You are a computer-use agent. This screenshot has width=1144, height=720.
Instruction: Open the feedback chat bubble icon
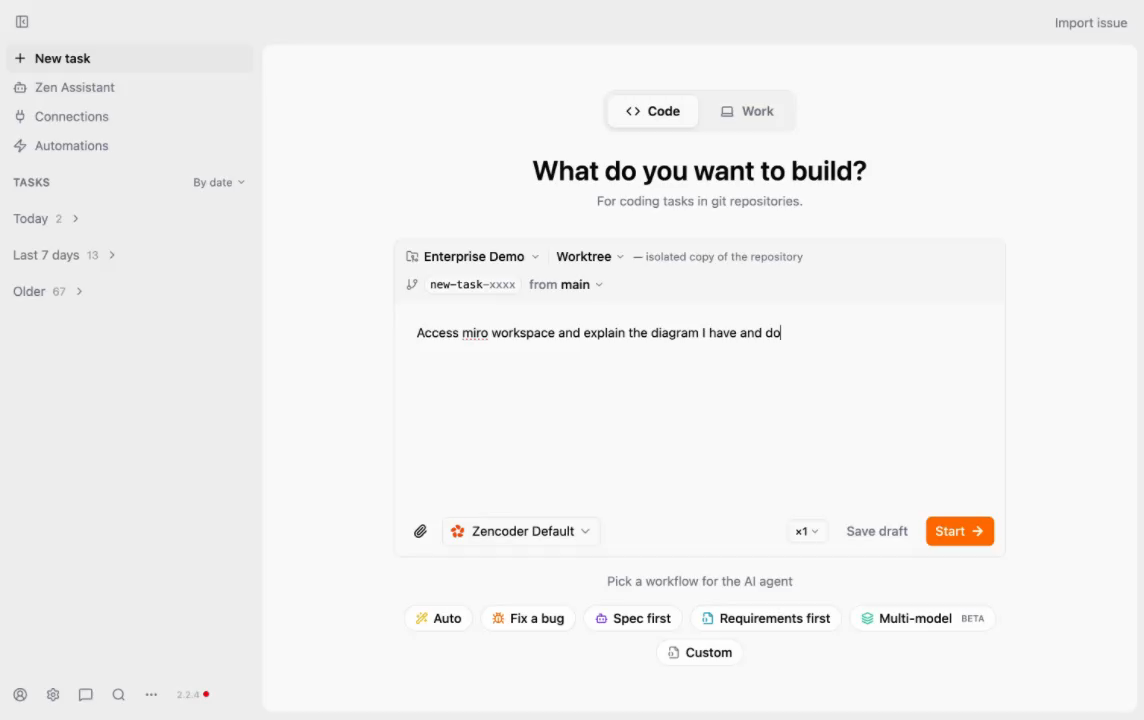pos(85,694)
